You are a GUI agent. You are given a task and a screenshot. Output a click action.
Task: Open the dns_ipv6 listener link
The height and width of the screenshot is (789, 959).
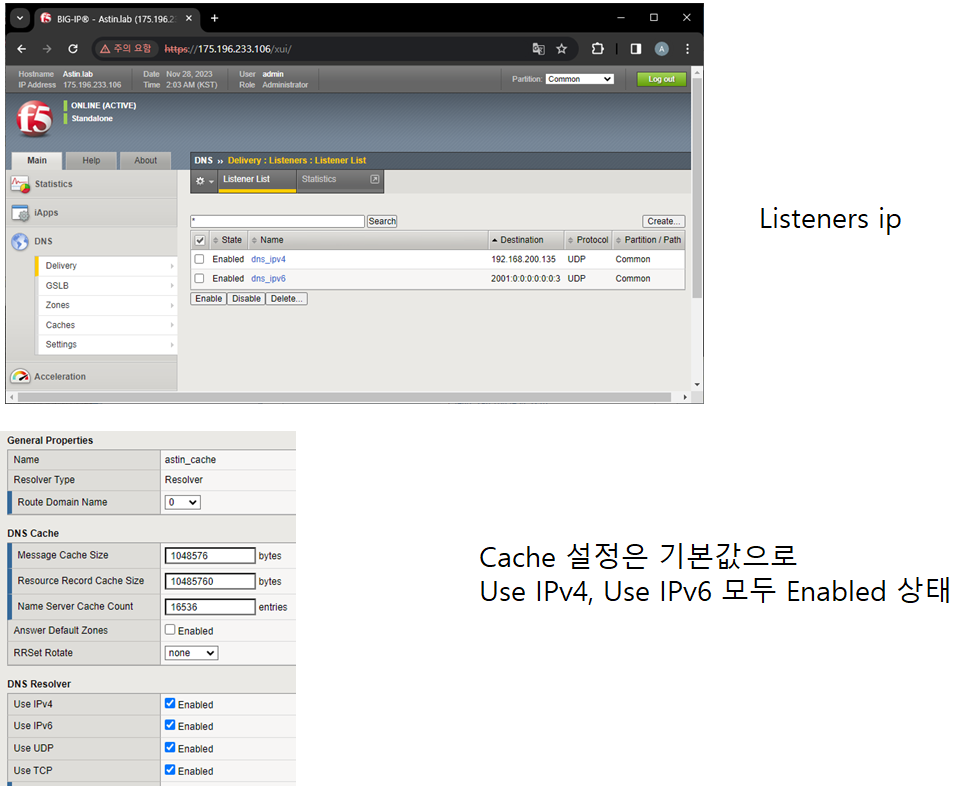point(268,279)
